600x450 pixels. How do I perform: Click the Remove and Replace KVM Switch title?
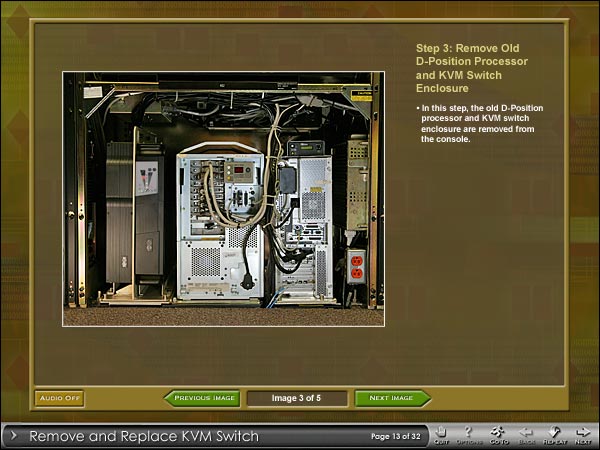point(143,436)
